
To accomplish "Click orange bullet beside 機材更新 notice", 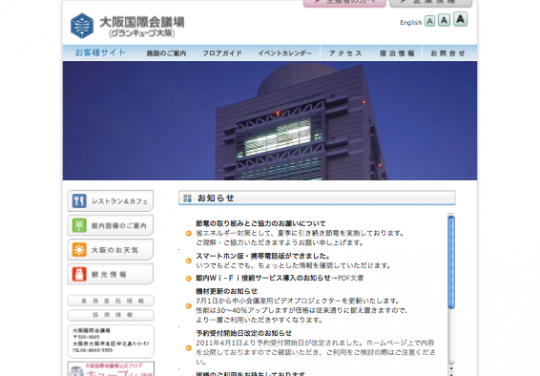I will coord(188,306).
